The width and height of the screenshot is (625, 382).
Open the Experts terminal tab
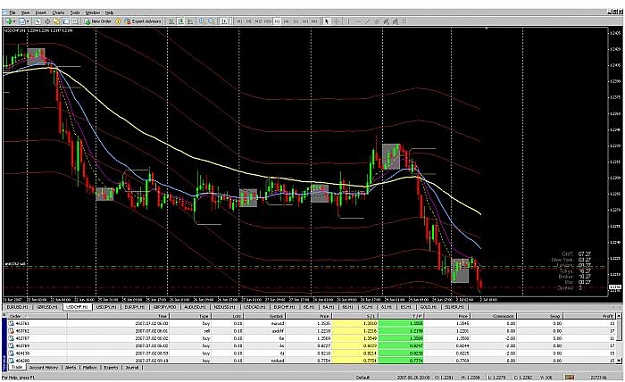pos(111,367)
